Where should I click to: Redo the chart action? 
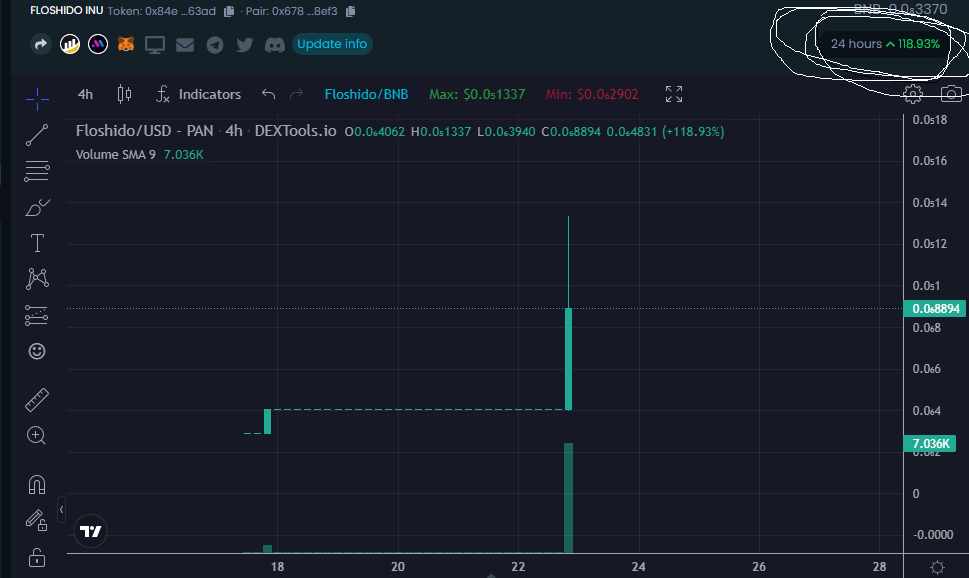click(297, 94)
